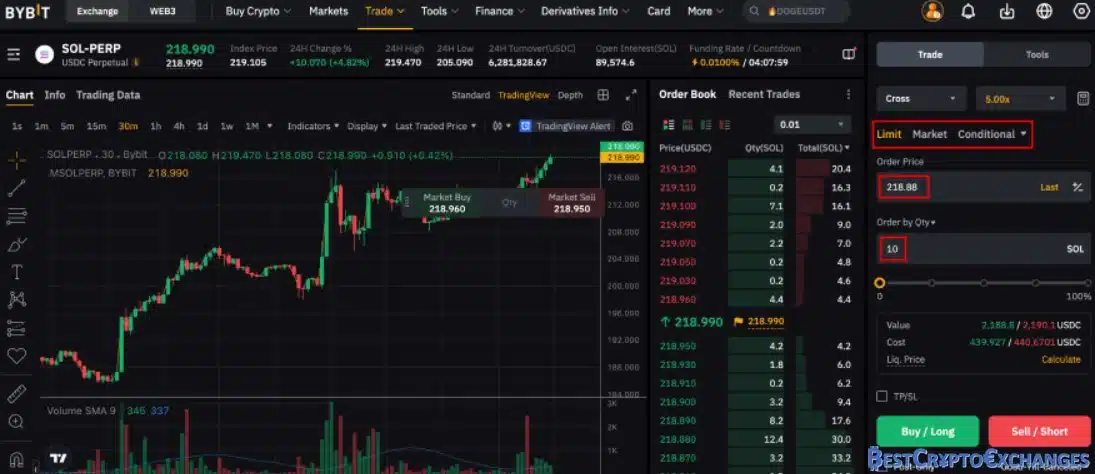Click Market Buy 218.960 on chart

pyautogui.click(x=447, y=203)
